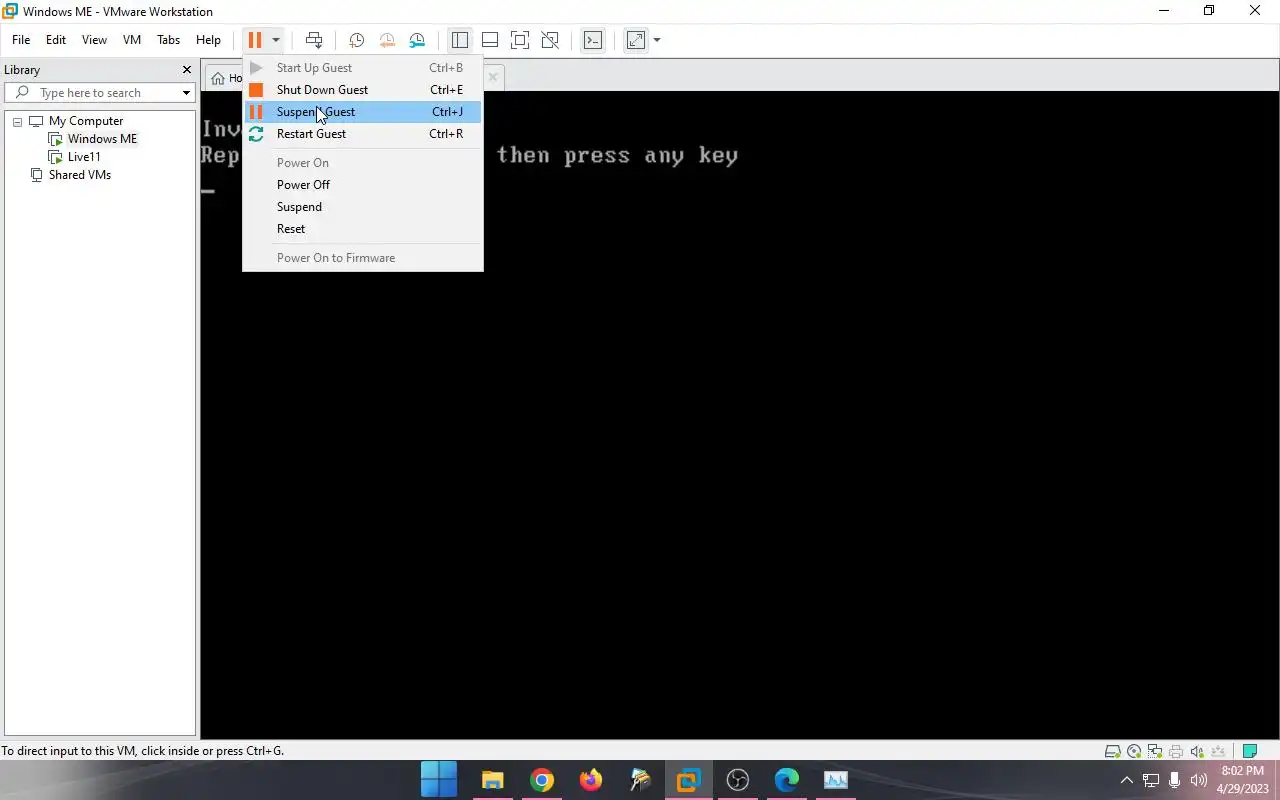This screenshot has width=1280, height=800.
Task: Select Live11 virtual machine in library
Action: [x=84, y=157]
